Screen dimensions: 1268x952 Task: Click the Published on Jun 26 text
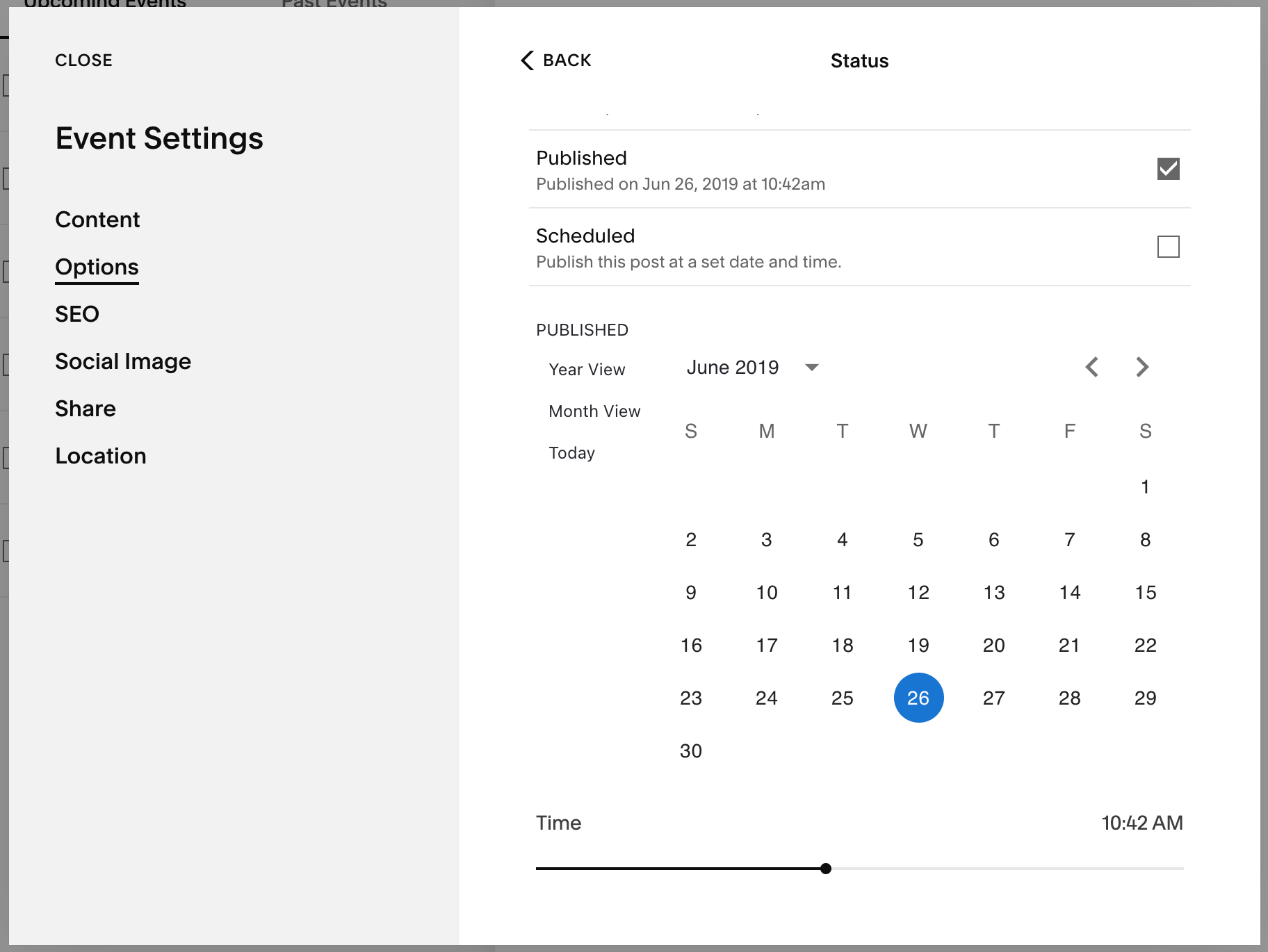click(681, 184)
